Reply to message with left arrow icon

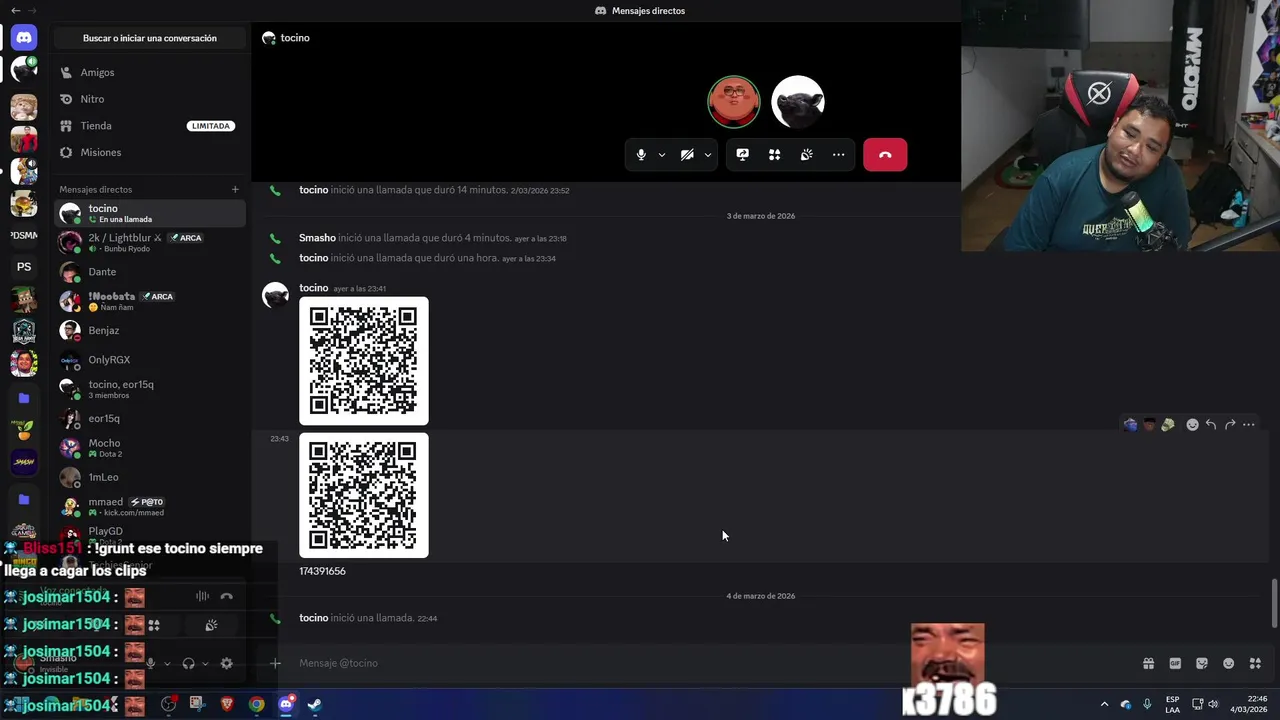[1211, 425]
